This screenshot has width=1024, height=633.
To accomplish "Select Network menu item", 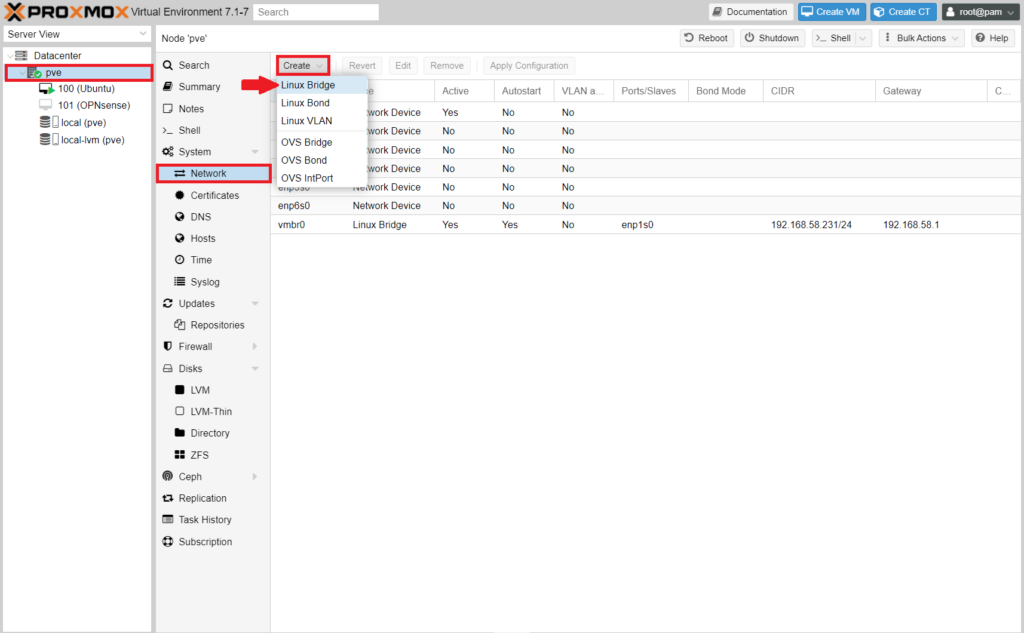I will (214, 173).
